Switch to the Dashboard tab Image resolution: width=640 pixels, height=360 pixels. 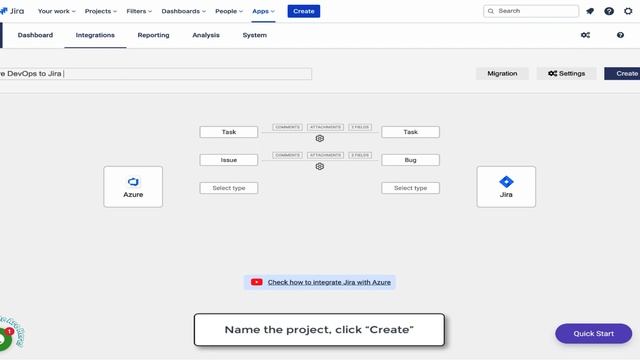tap(35, 35)
